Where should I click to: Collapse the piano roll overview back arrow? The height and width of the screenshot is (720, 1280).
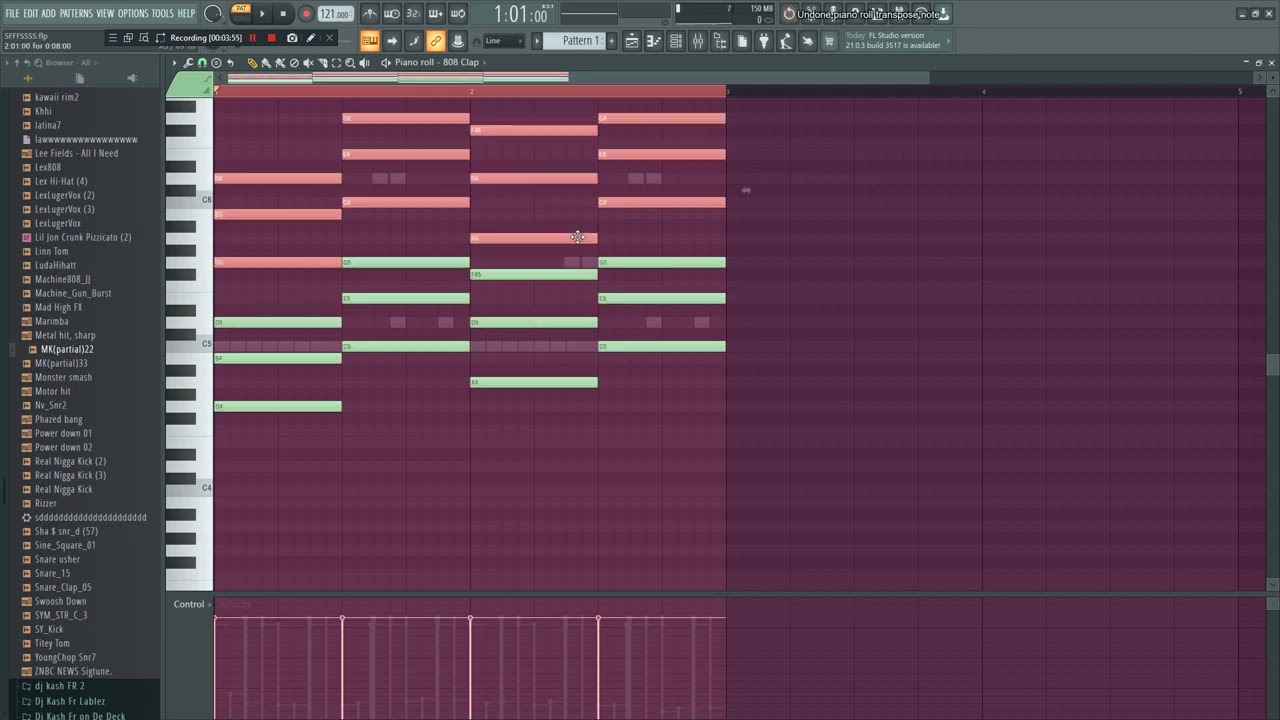coord(220,78)
